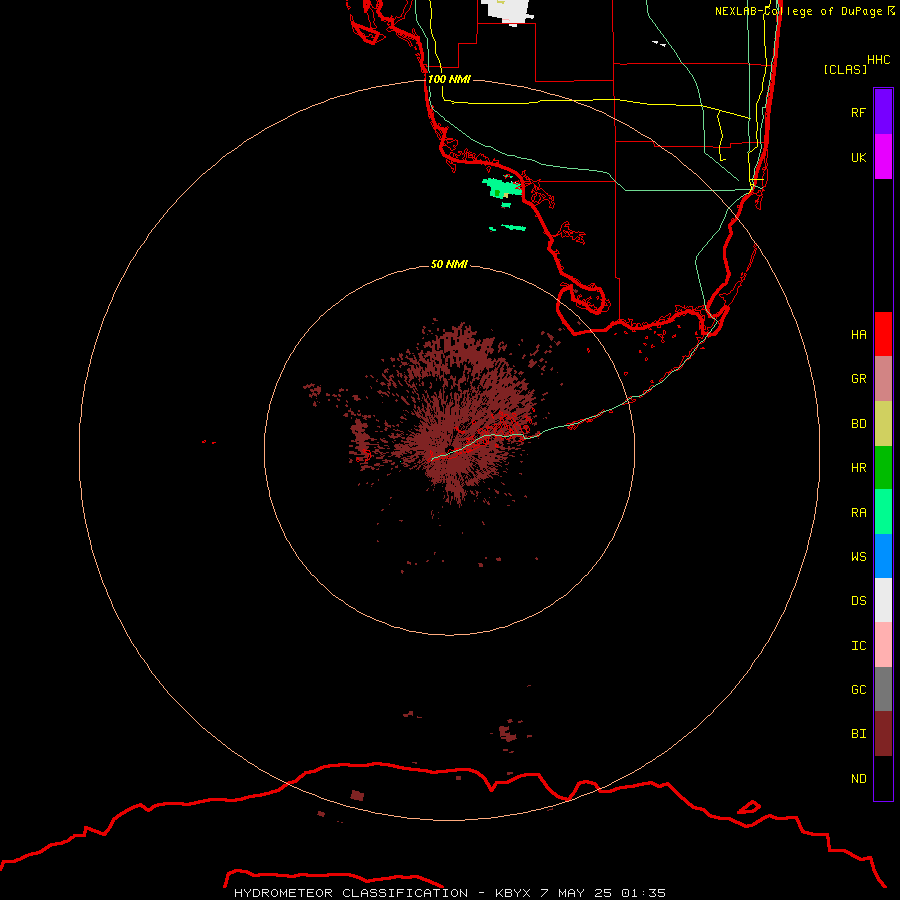Screen dimensions: 900x900
Task: Click the Hydrometeor Classification KBYX title caption
Action: pos(449,893)
